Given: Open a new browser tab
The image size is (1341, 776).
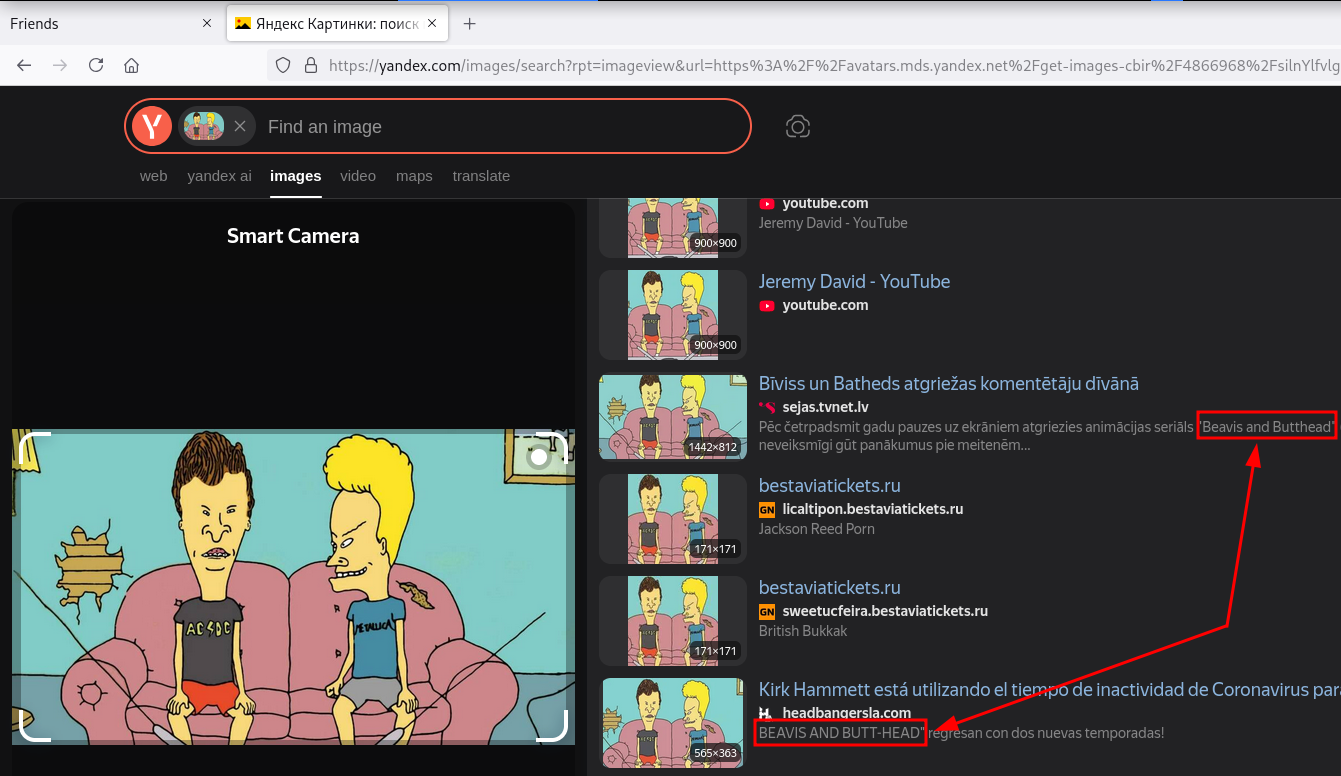Looking at the screenshot, I should pyautogui.click(x=469, y=23).
